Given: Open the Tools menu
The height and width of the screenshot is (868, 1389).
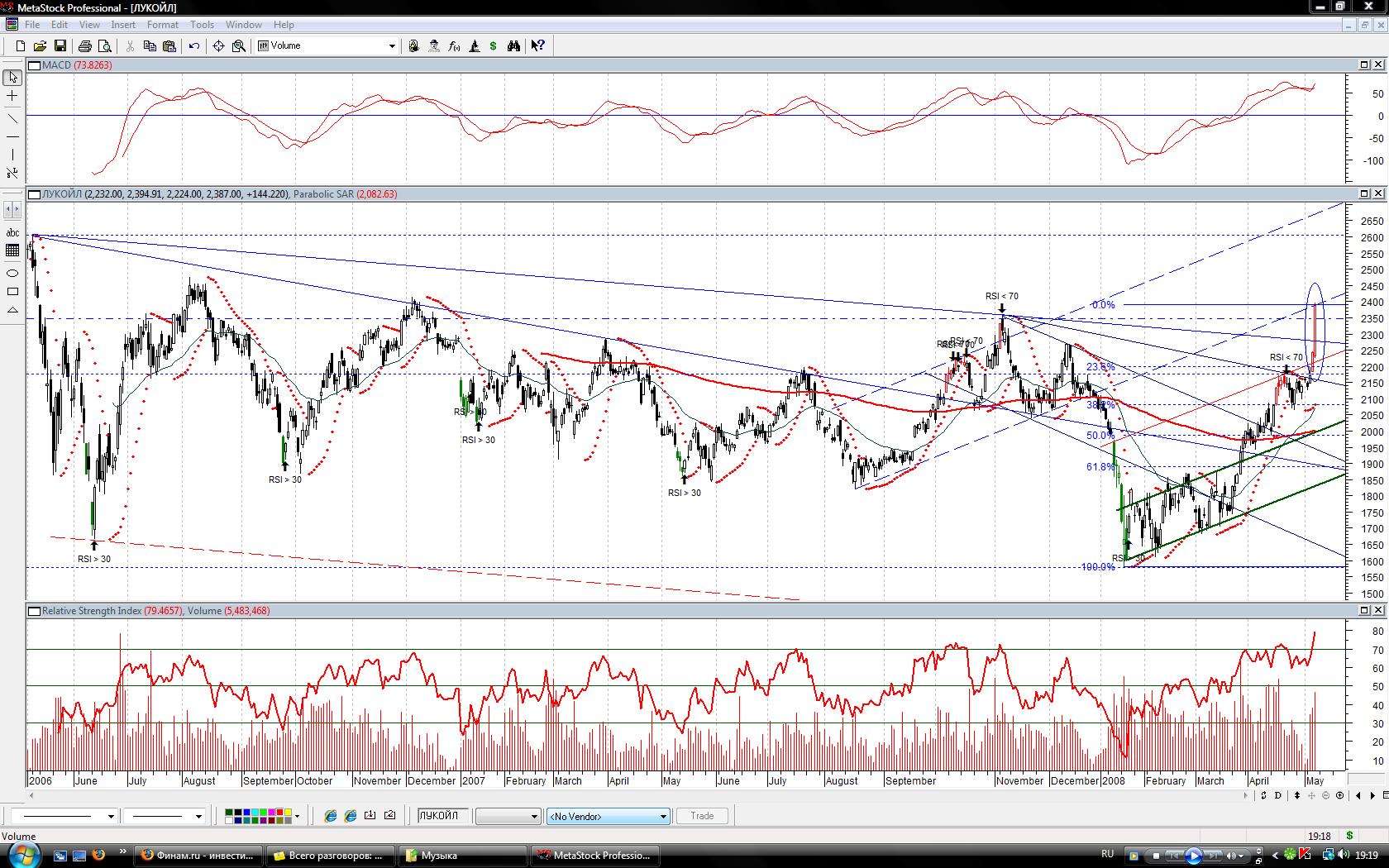Looking at the screenshot, I should point(202,25).
